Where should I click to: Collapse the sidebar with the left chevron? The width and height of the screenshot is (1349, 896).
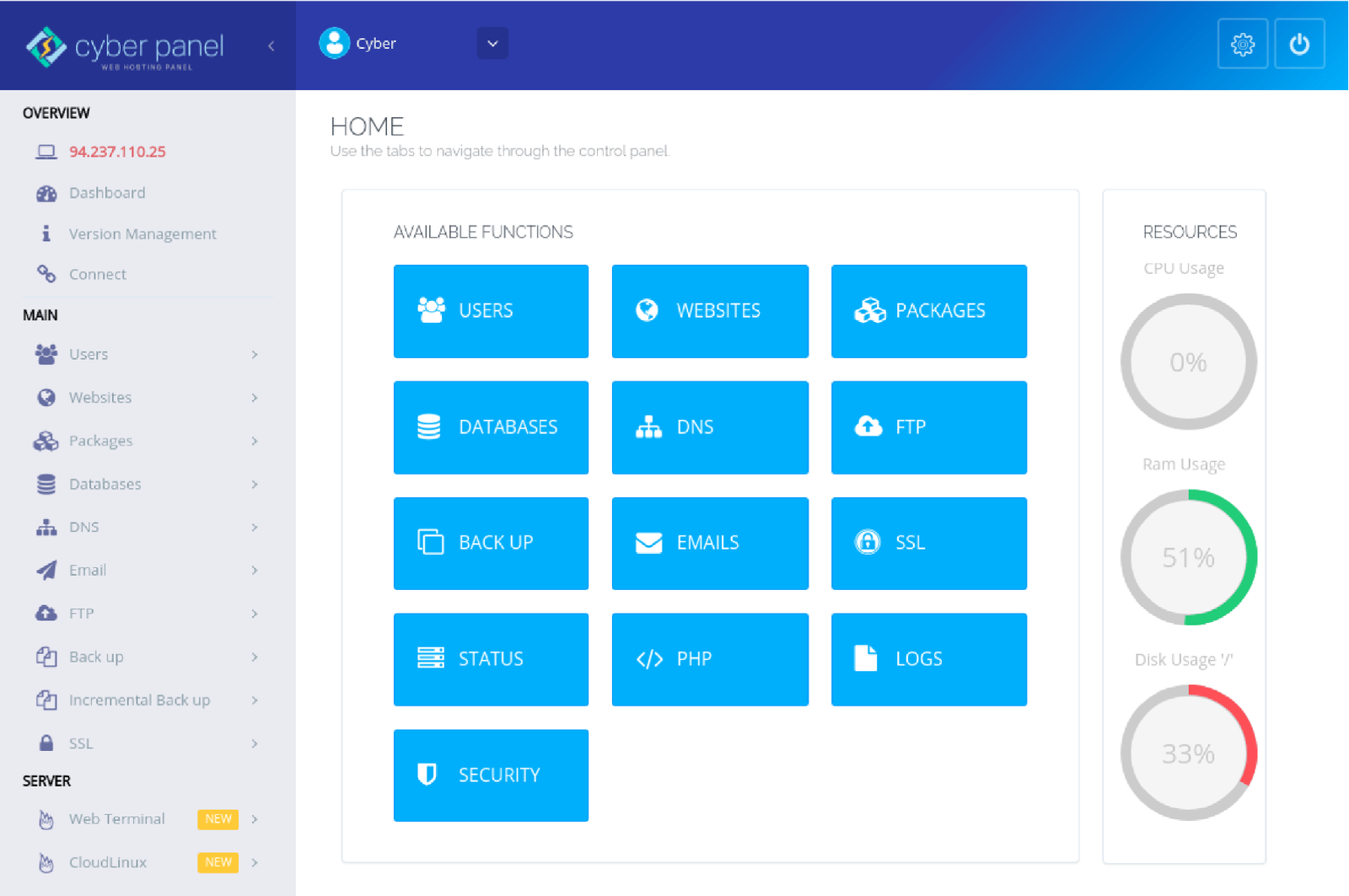click(271, 46)
